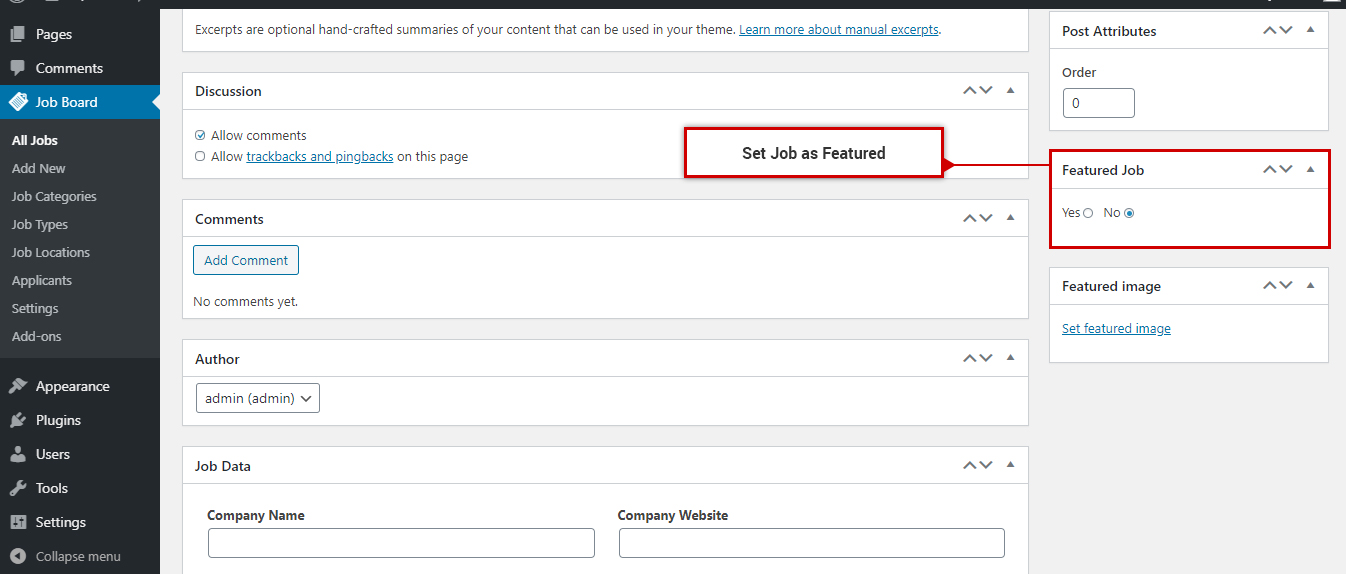Click the Company Name text field

tap(401, 543)
